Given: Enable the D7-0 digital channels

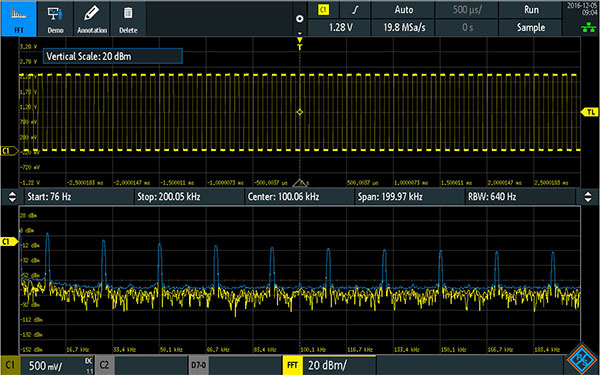Looking at the screenshot, I should (x=235, y=365).
